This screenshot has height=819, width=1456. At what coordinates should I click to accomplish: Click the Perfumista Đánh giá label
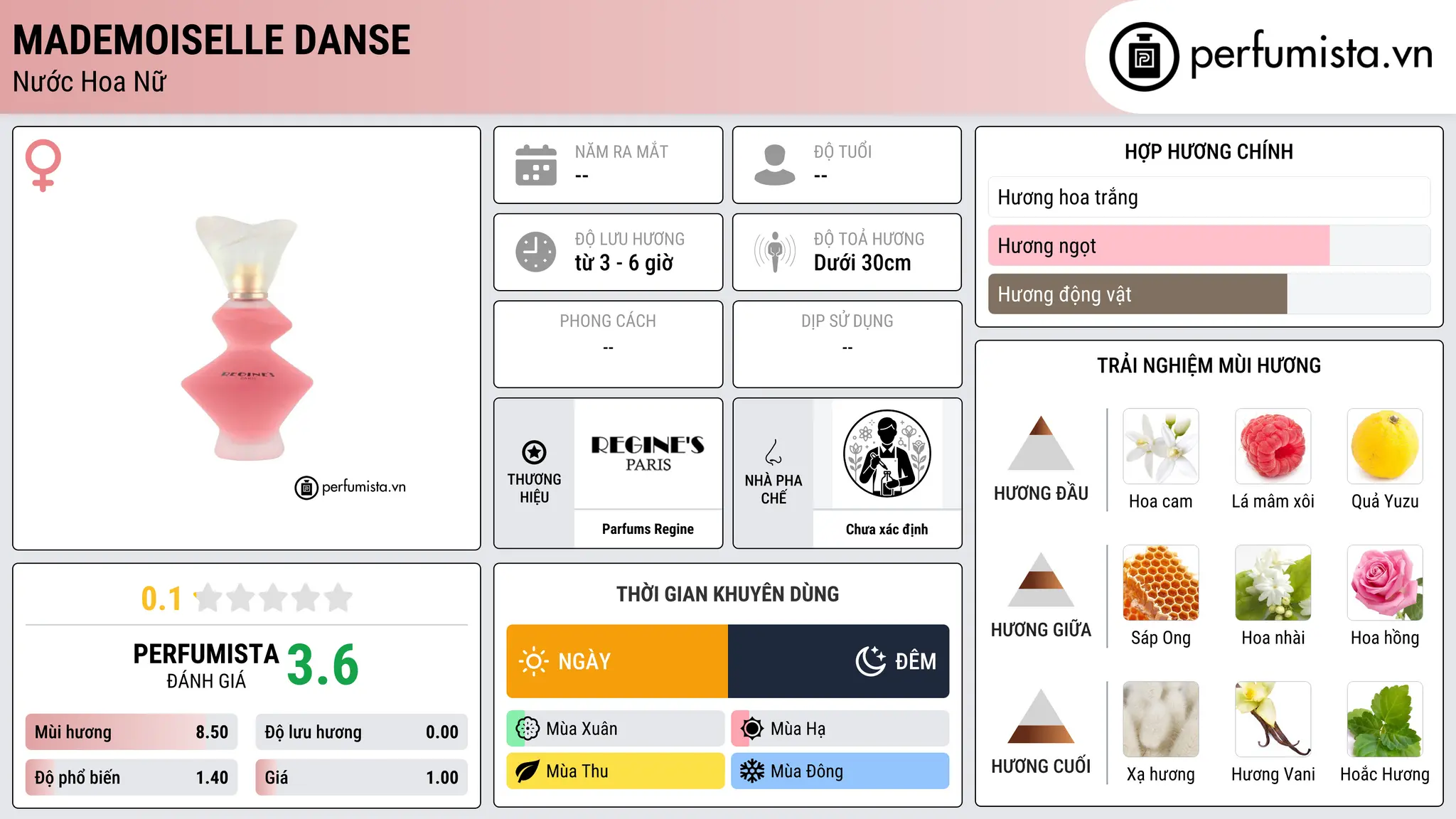206,665
